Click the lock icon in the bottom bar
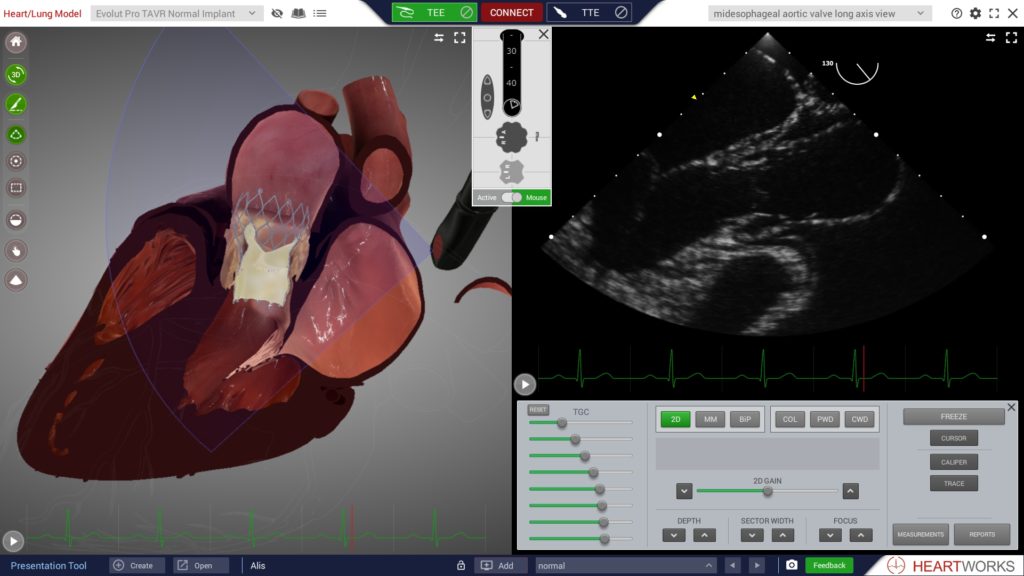Image resolution: width=1024 pixels, height=576 pixels. [x=461, y=566]
